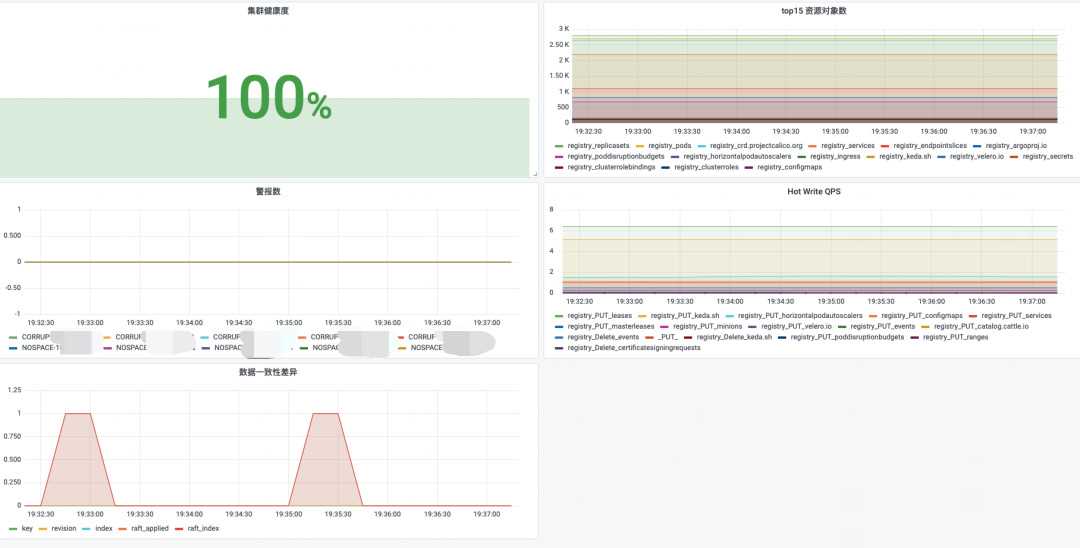The image size is (1080, 548).
Task: Toggle registry_pods legend entry
Action: click(669, 145)
